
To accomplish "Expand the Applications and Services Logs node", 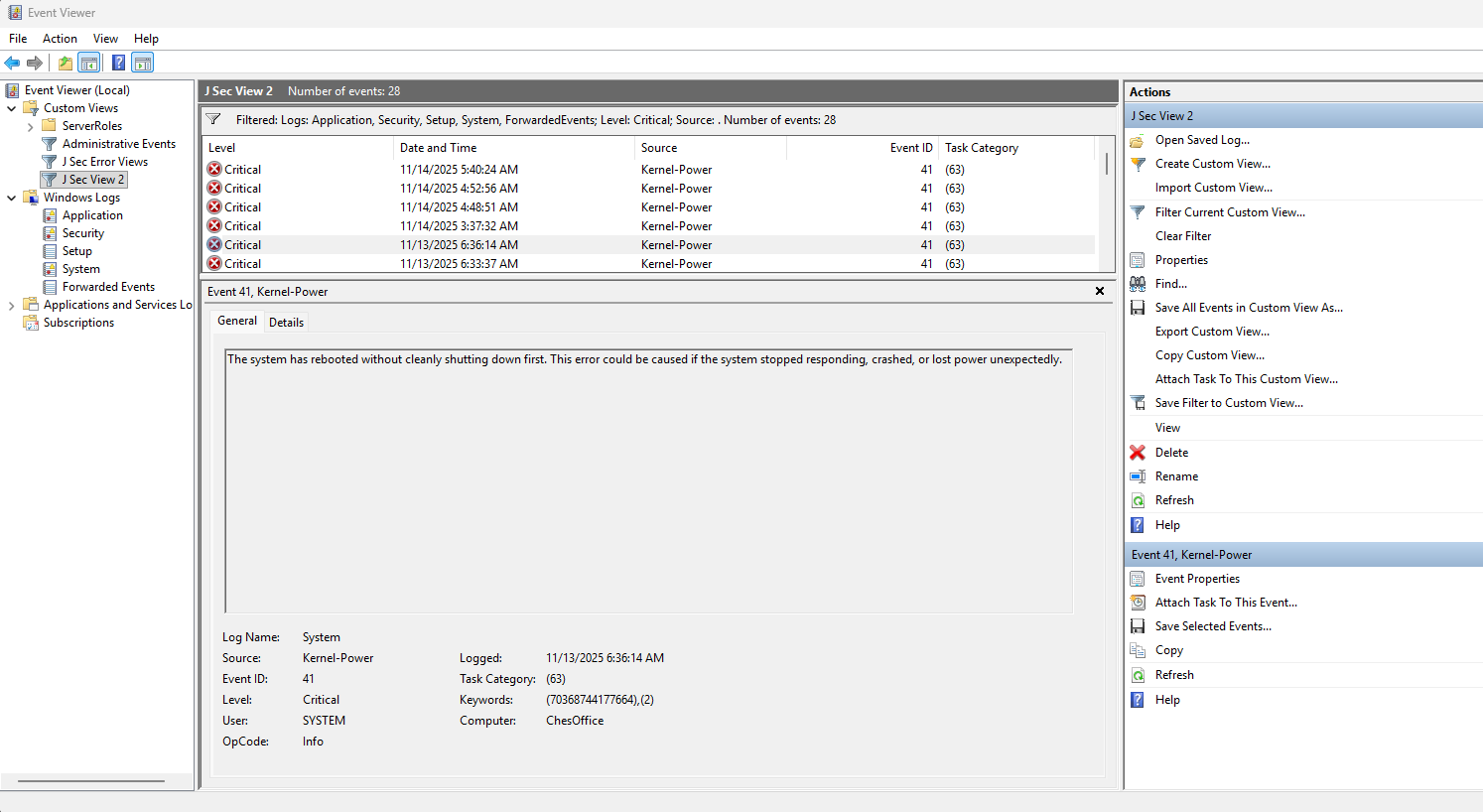I will click(x=12, y=305).
